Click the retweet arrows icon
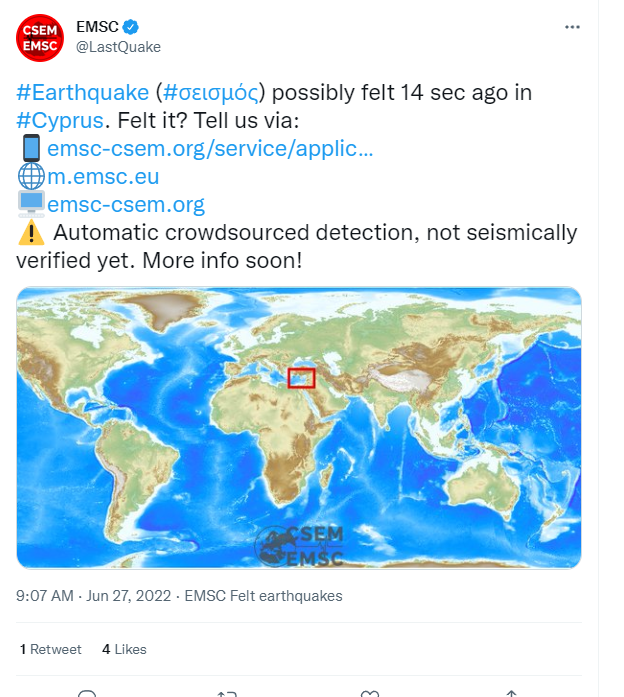Screen dimensions: 624x697 pyautogui.click(x=227, y=693)
